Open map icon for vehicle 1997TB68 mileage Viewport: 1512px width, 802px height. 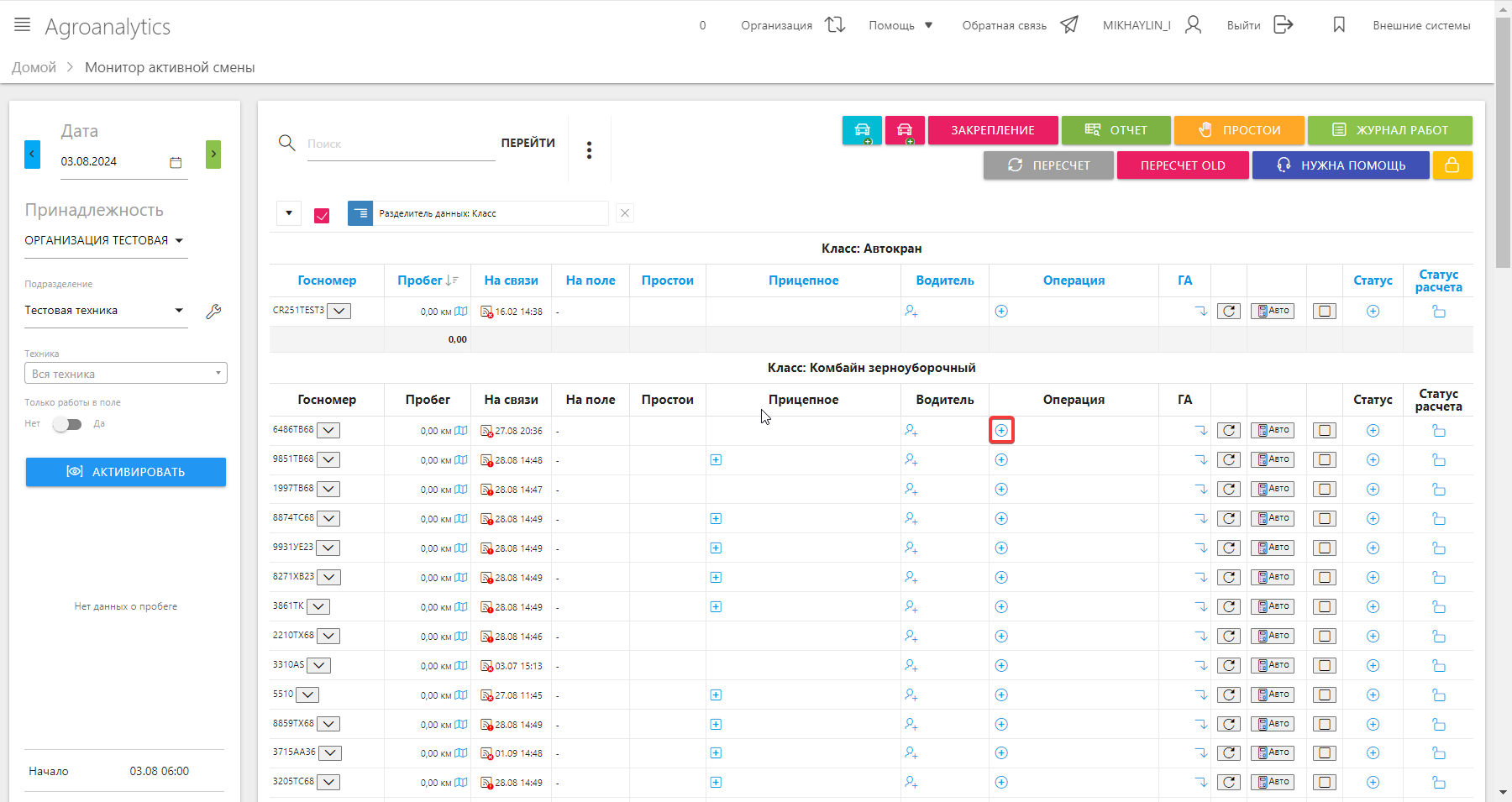click(461, 490)
